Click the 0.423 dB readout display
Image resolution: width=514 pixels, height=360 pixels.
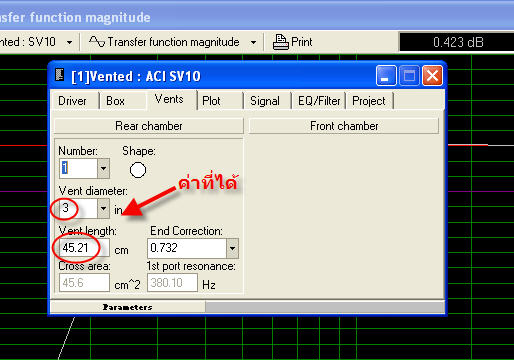457,42
